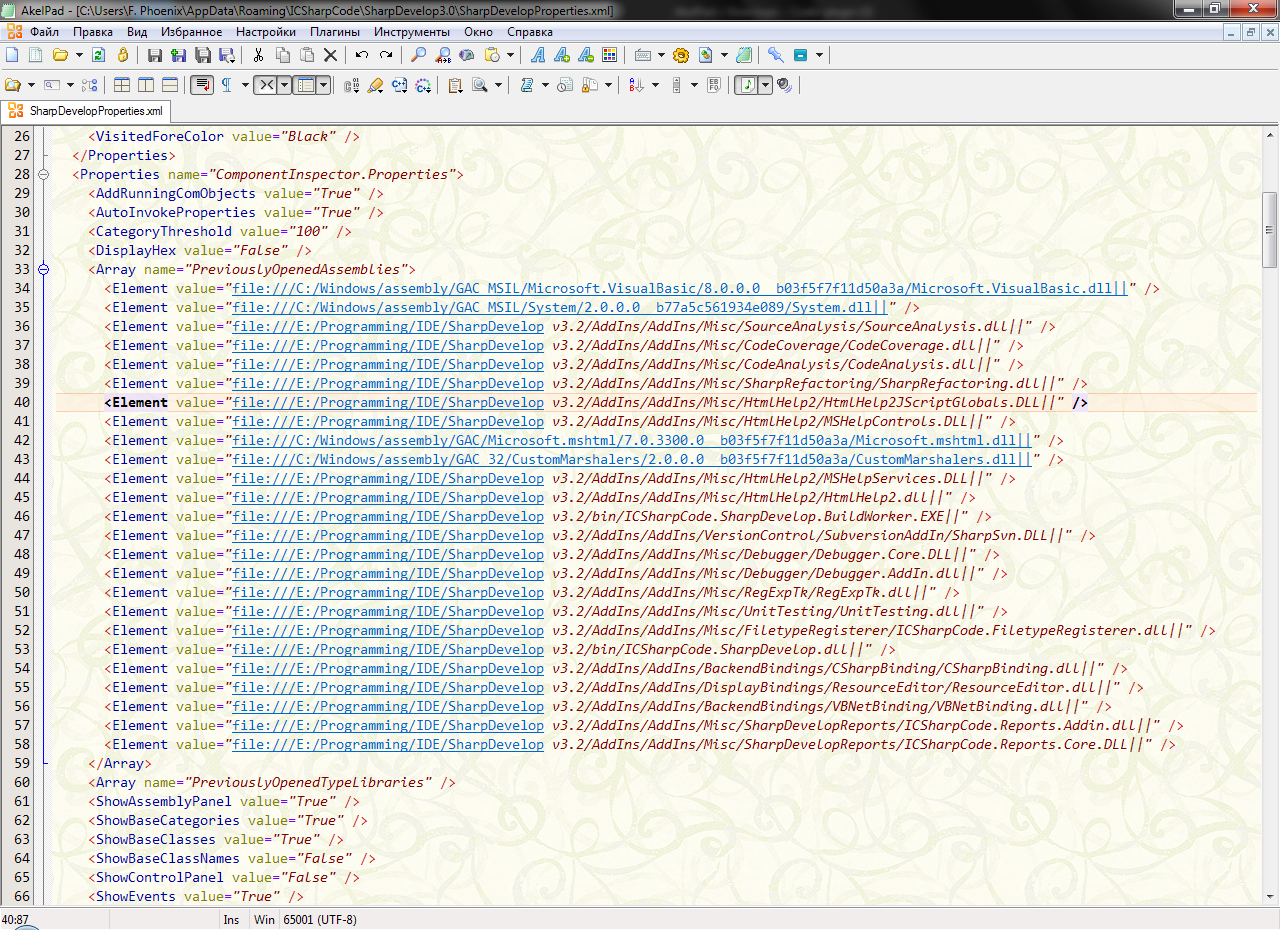Toggle the word wrap red arrow button
The height and width of the screenshot is (930, 1280).
tap(202, 85)
